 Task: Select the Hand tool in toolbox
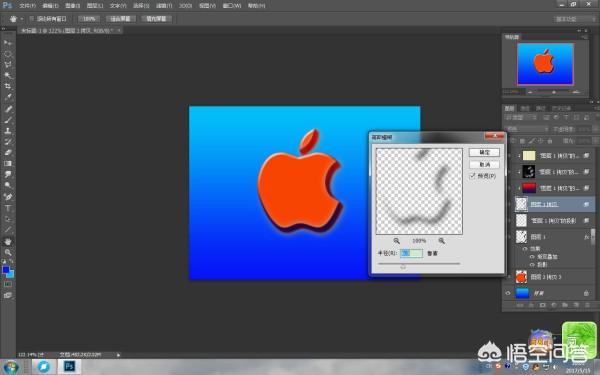8,241
